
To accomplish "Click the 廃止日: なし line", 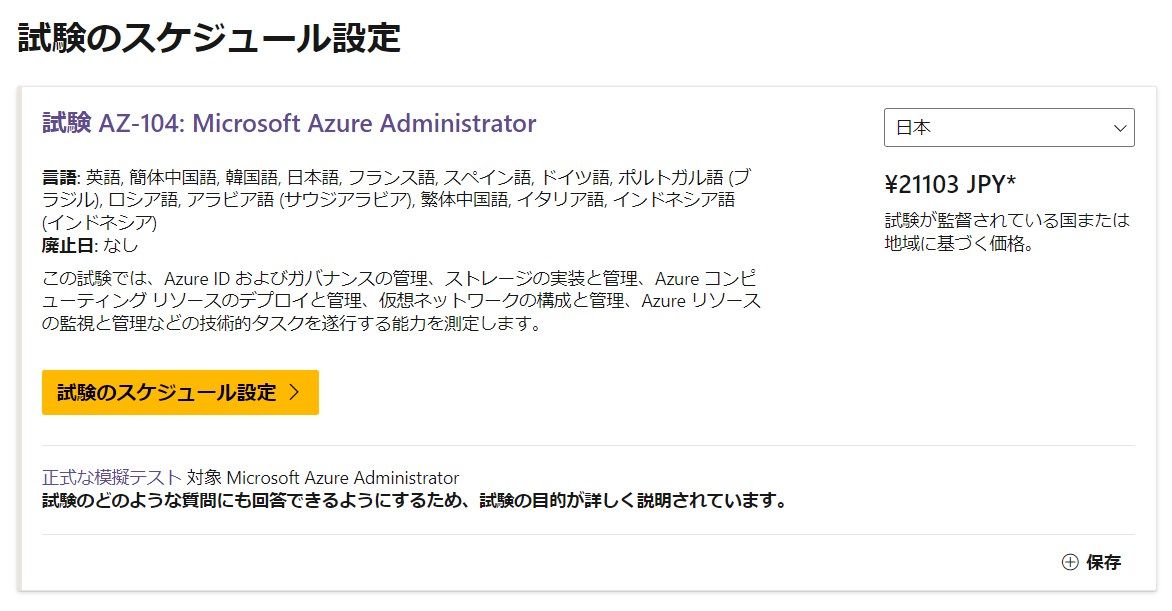I will pyautogui.click(x=90, y=245).
